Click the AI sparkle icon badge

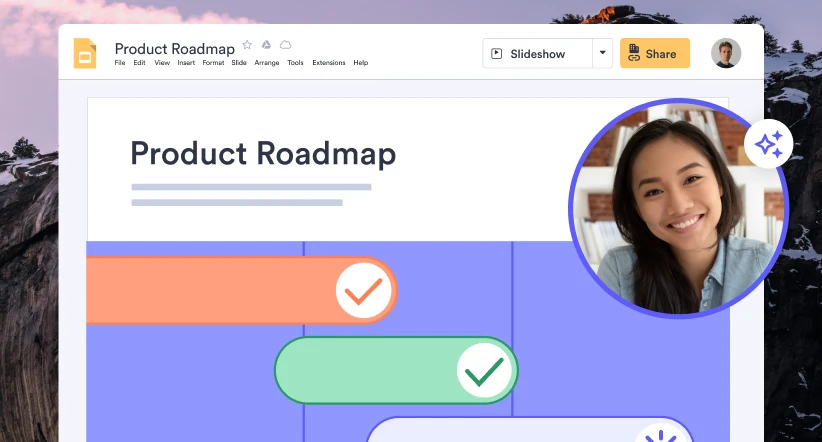click(769, 144)
